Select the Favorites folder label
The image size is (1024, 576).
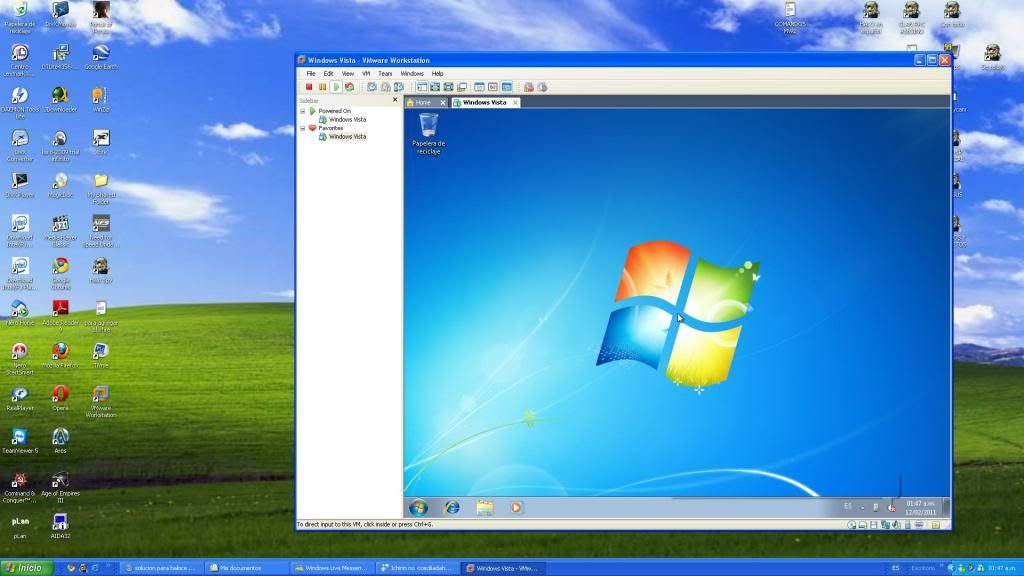pos(330,128)
